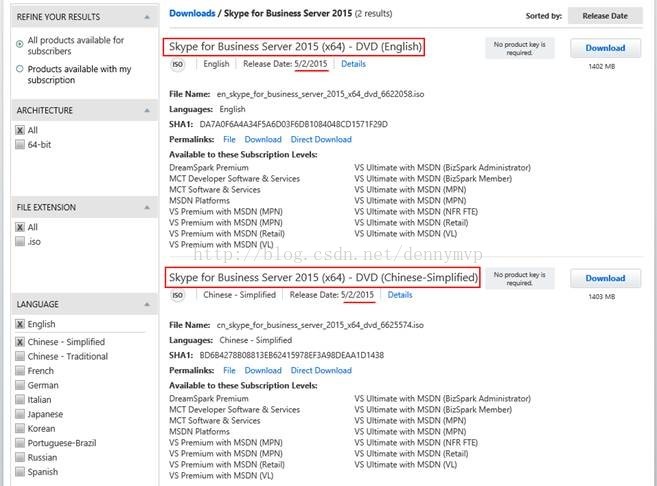Image resolution: width=657 pixels, height=486 pixels.
Task: Check the Russian language filter
Action: point(20,458)
